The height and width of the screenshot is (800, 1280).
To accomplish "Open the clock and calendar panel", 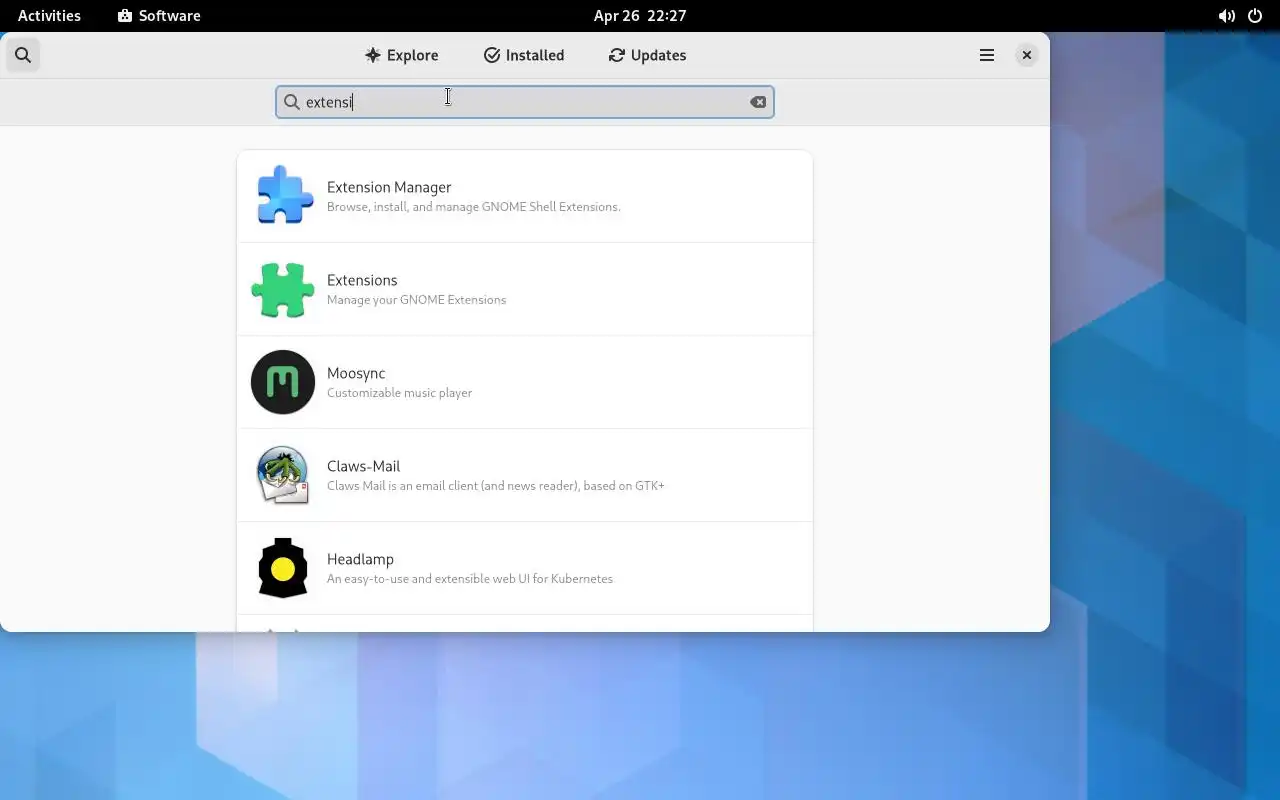I will [x=640, y=15].
